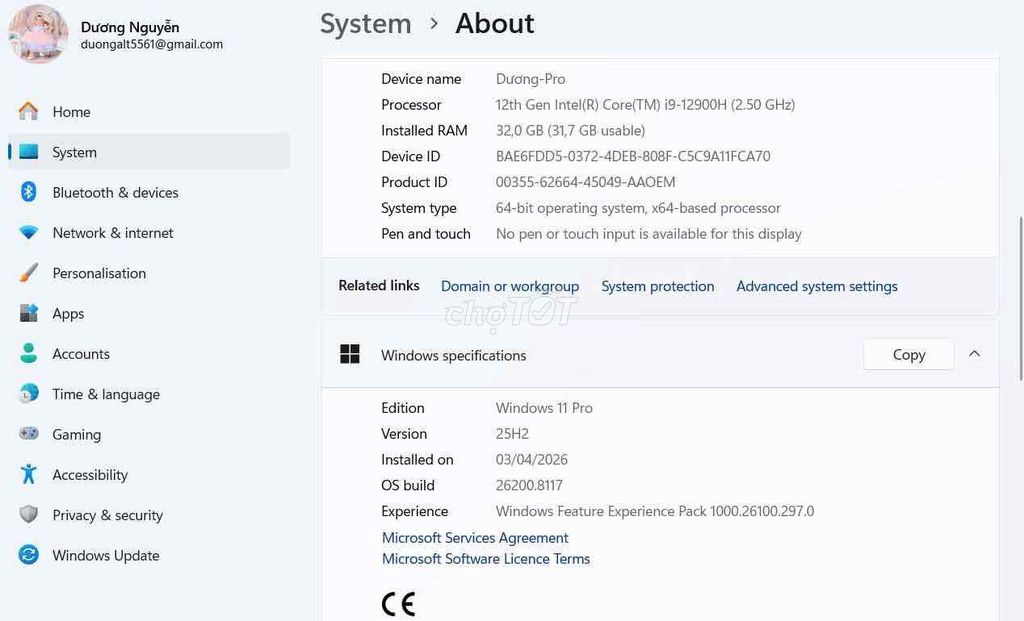Open the Domain or workgroup link

pyautogui.click(x=509, y=286)
